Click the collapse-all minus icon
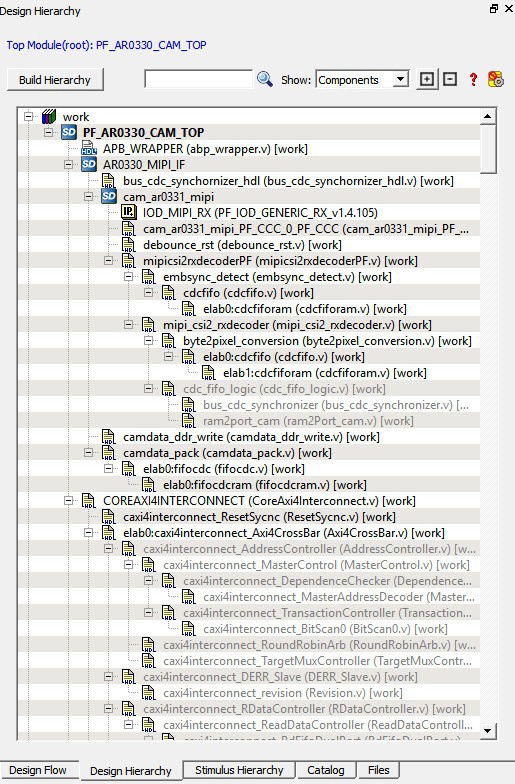The height and width of the screenshot is (784, 515). click(x=450, y=79)
